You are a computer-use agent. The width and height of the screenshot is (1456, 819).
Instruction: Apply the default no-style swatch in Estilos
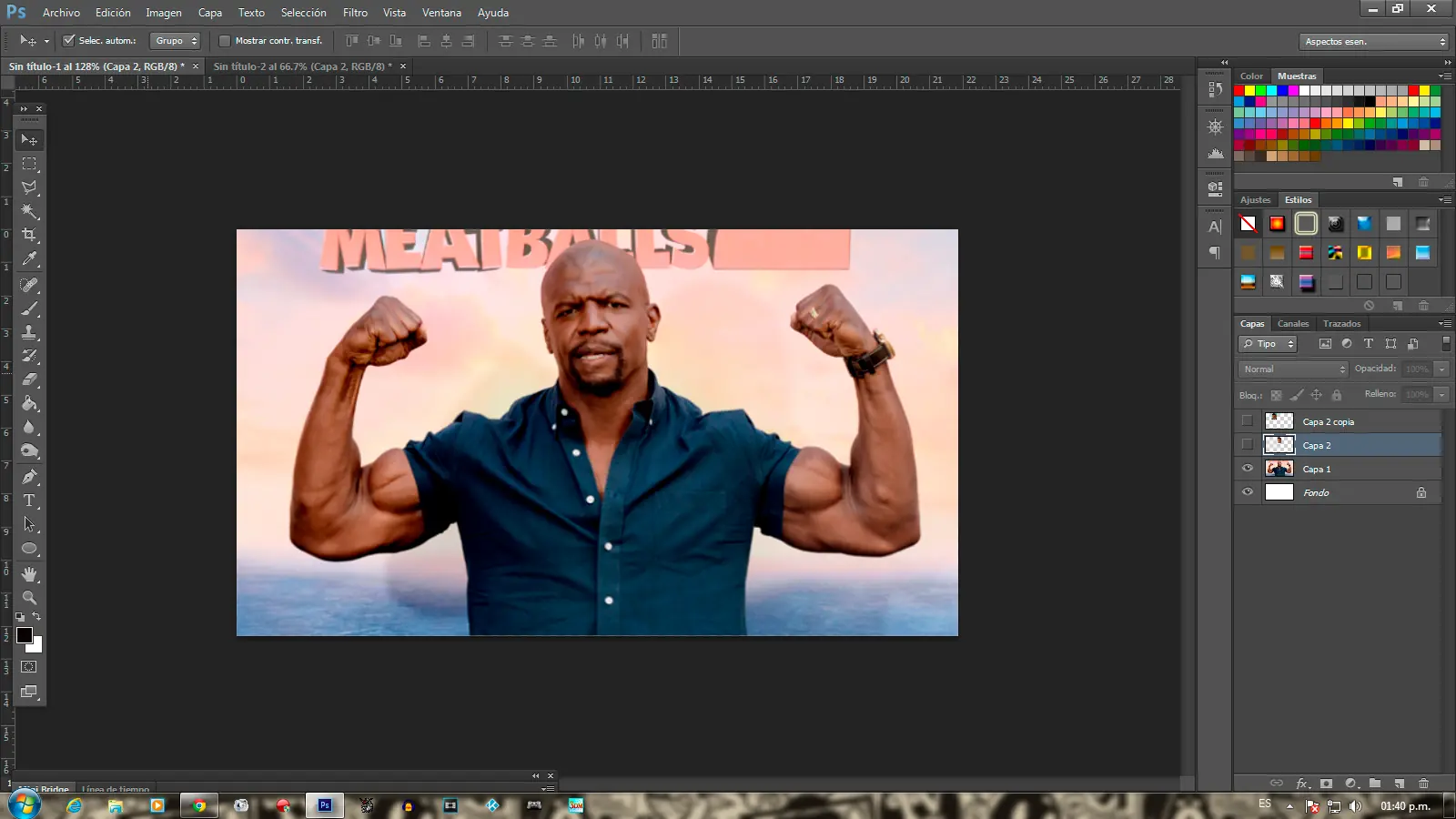[x=1248, y=224]
